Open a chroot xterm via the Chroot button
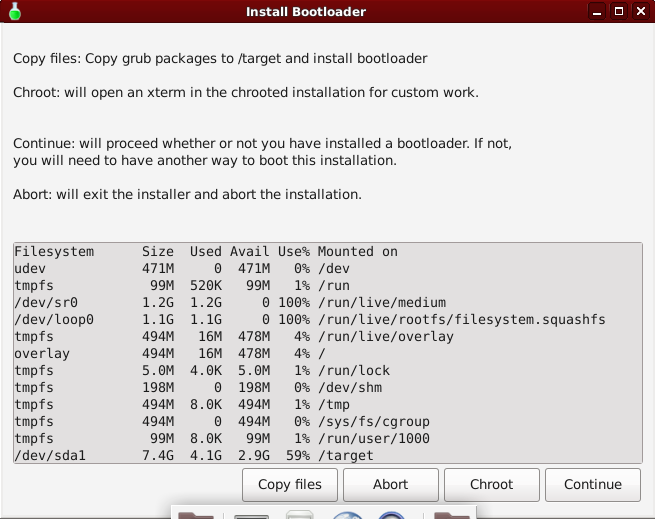This screenshot has width=655, height=519. coord(492,484)
